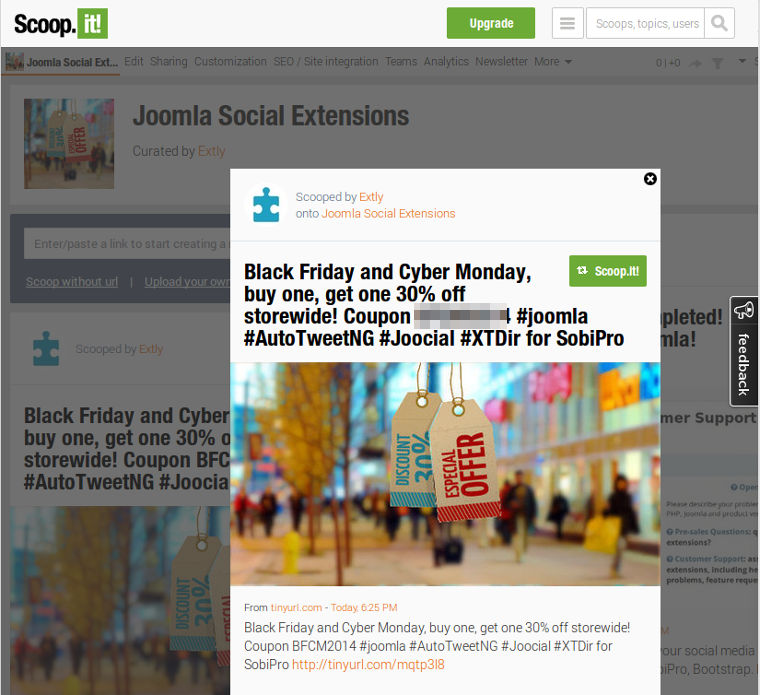Focus the Enter/paste a link field
Image resolution: width=760 pixels, height=695 pixels.
[x=127, y=244]
